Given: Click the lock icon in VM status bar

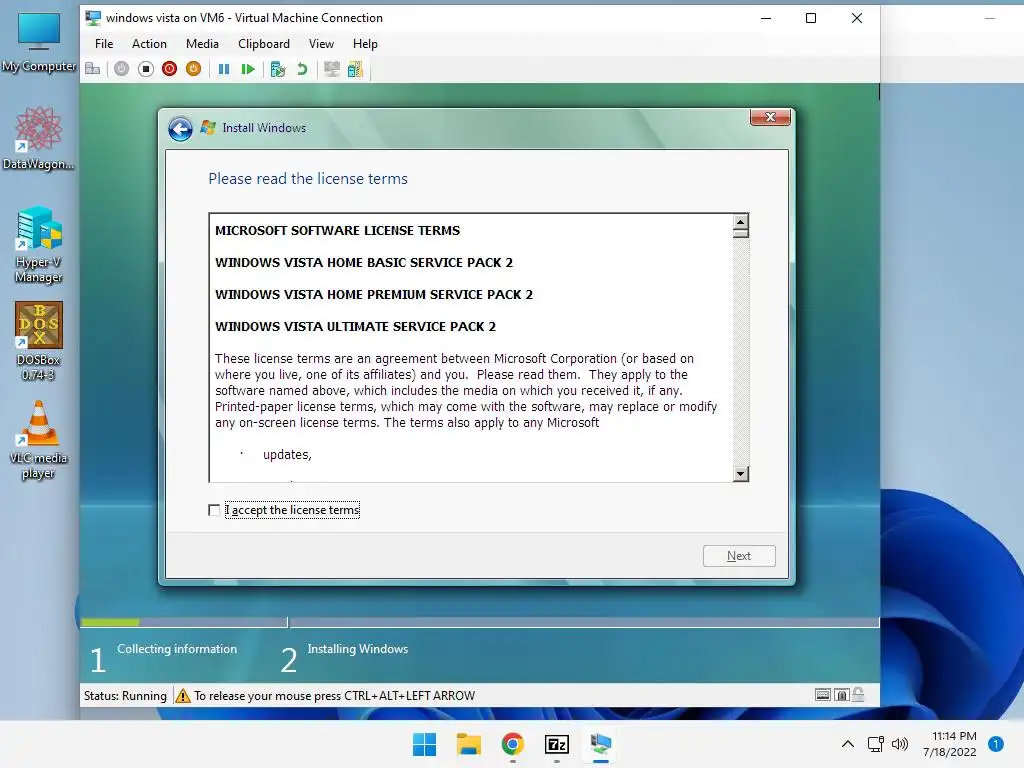Looking at the screenshot, I should click(x=858, y=694).
